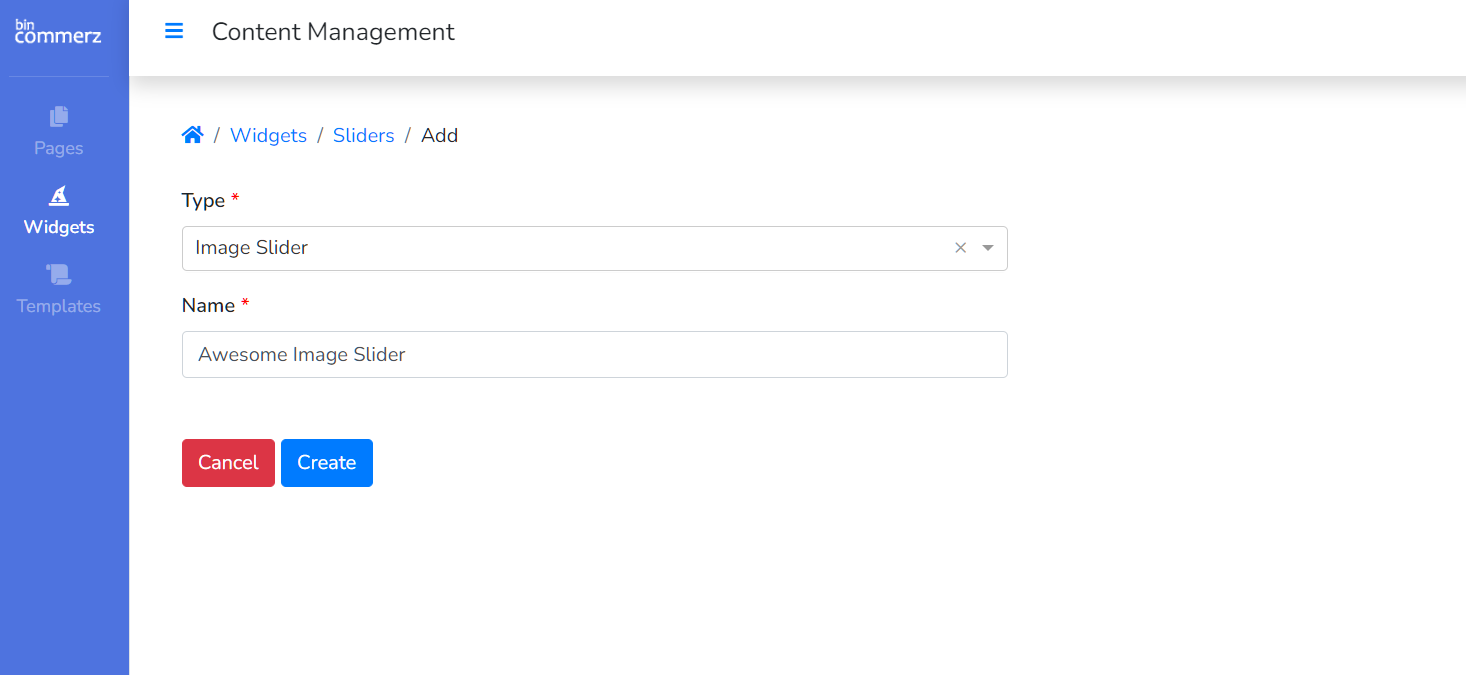Image resolution: width=1466 pixels, height=675 pixels.
Task: Click the Templates scroll icon in sidebar
Action: coord(59,274)
